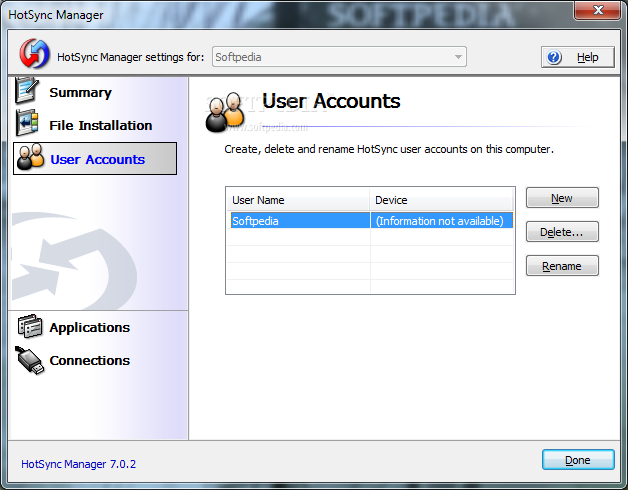Screen dimensions: 628x490
Task: Select the User Accounts section label
Action: 97,159
